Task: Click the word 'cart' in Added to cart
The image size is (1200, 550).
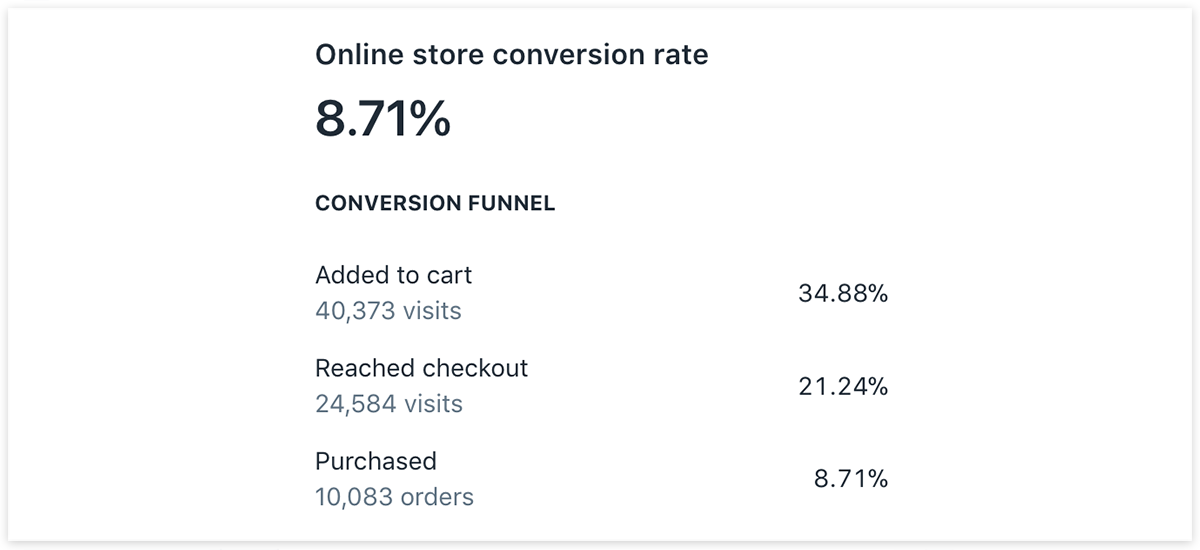Action: (x=450, y=275)
